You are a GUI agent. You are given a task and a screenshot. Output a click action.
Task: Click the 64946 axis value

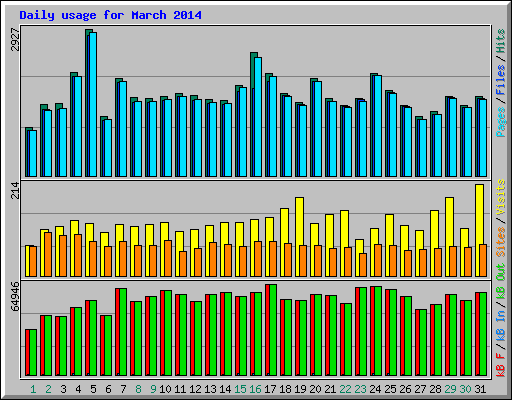pos(15,297)
